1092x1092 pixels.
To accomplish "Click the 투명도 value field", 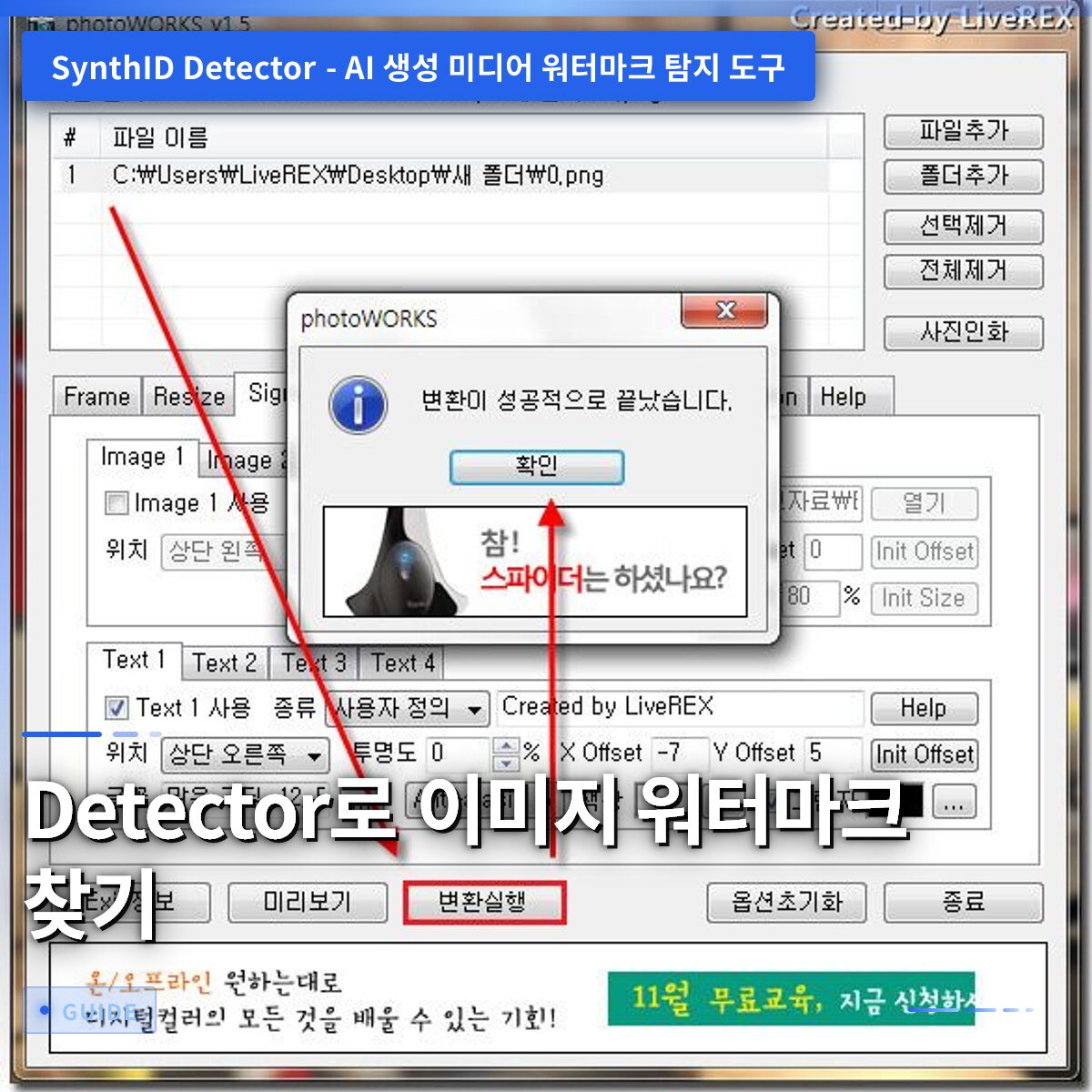I will (458, 753).
